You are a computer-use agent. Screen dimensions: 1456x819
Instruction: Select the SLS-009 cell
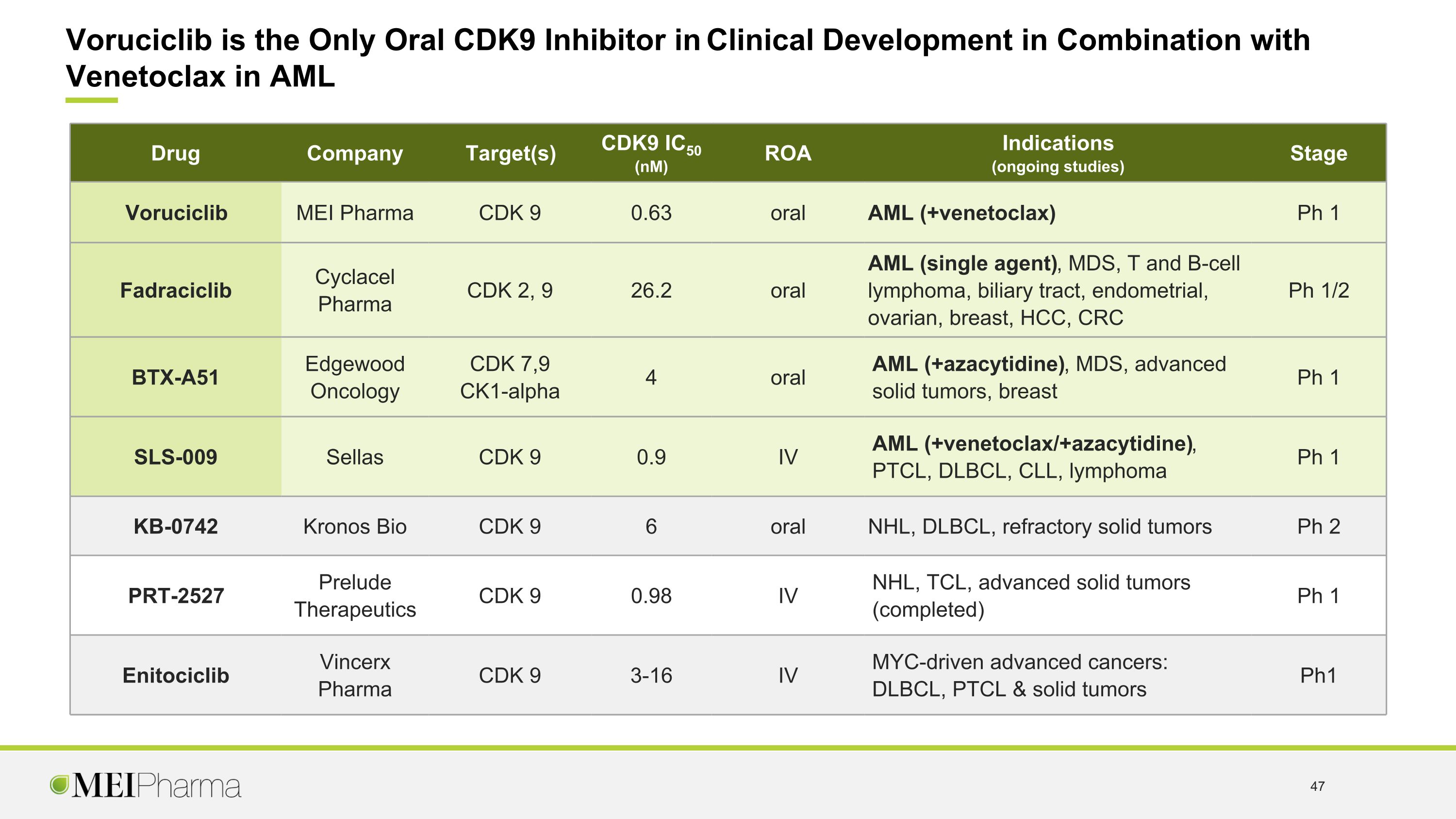tap(176, 457)
